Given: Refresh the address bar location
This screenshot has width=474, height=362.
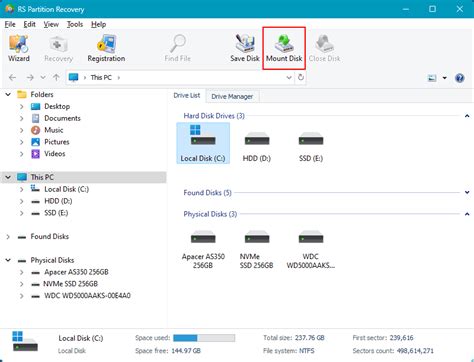Looking at the screenshot, I should (301, 77).
